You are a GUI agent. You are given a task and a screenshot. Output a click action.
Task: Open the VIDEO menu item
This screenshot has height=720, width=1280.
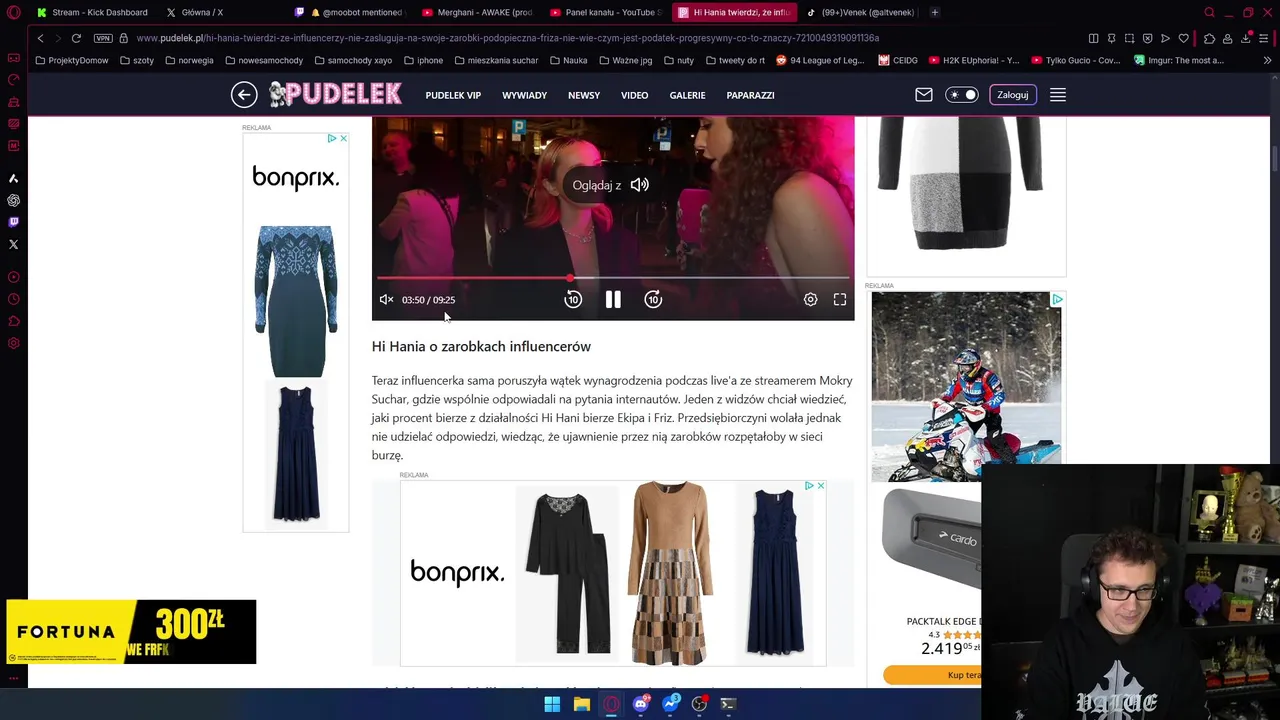pyautogui.click(x=634, y=95)
